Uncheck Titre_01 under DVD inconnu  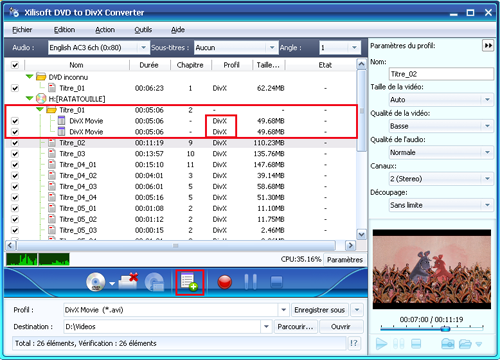coord(15,88)
